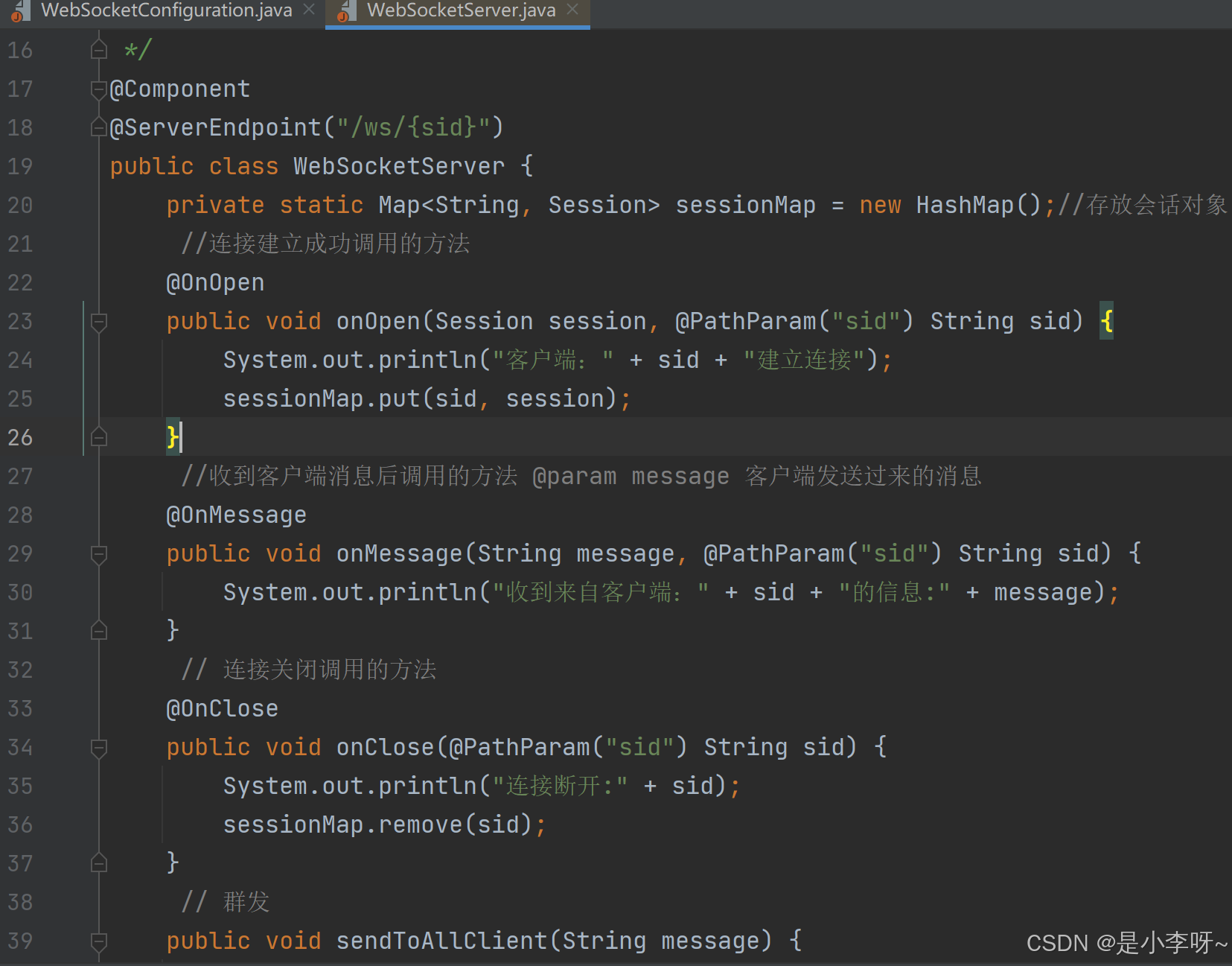Select the WebSocketServer.java tab

pos(461,10)
